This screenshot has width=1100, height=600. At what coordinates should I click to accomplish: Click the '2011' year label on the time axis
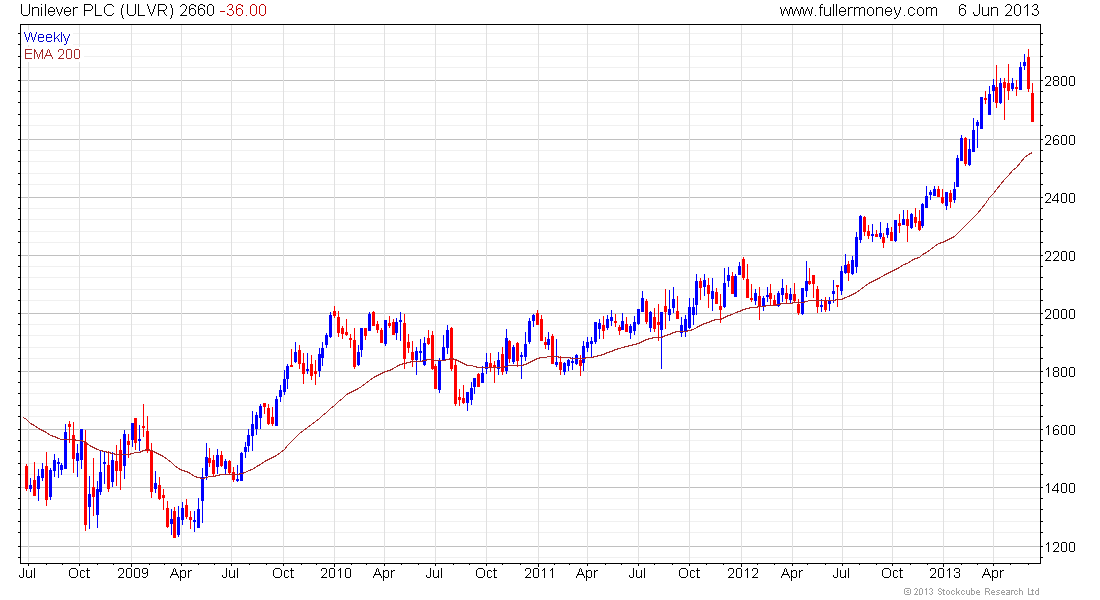[539, 573]
